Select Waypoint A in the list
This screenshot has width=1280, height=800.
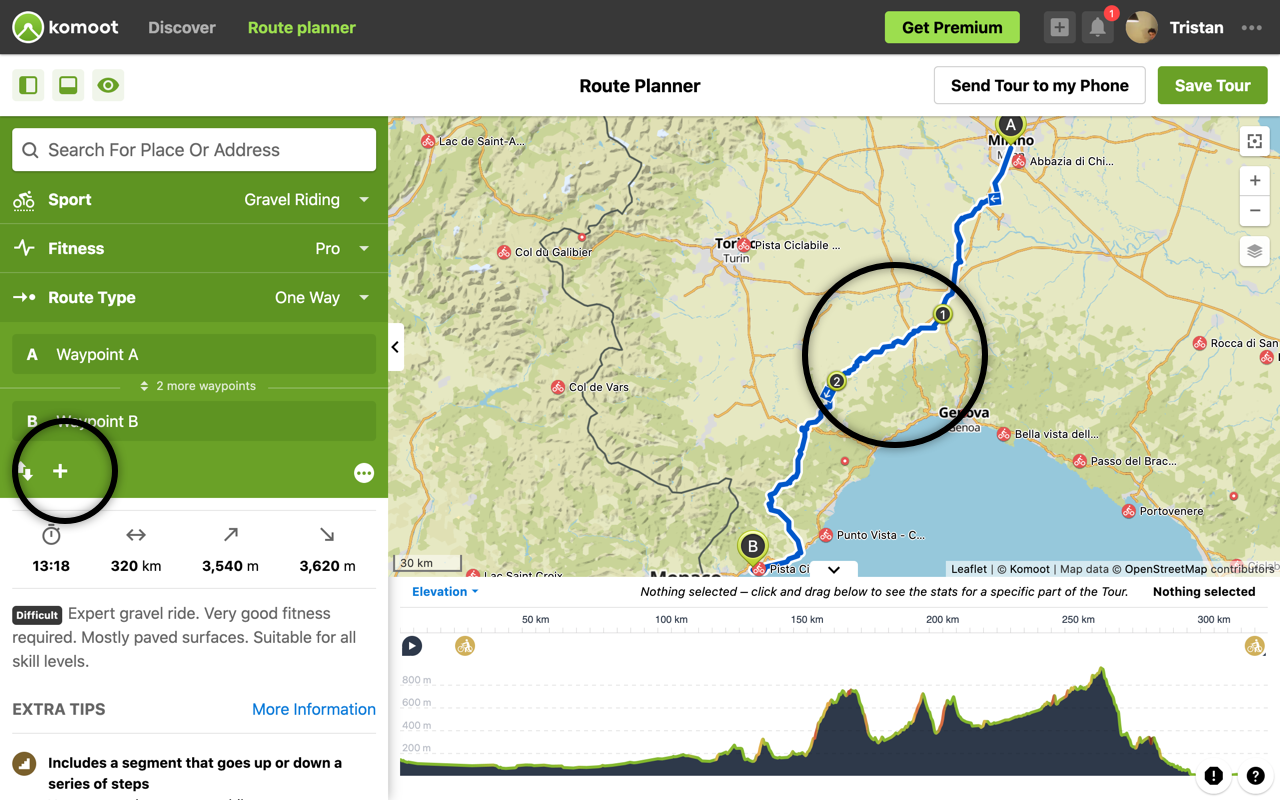(x=194, y=354)
